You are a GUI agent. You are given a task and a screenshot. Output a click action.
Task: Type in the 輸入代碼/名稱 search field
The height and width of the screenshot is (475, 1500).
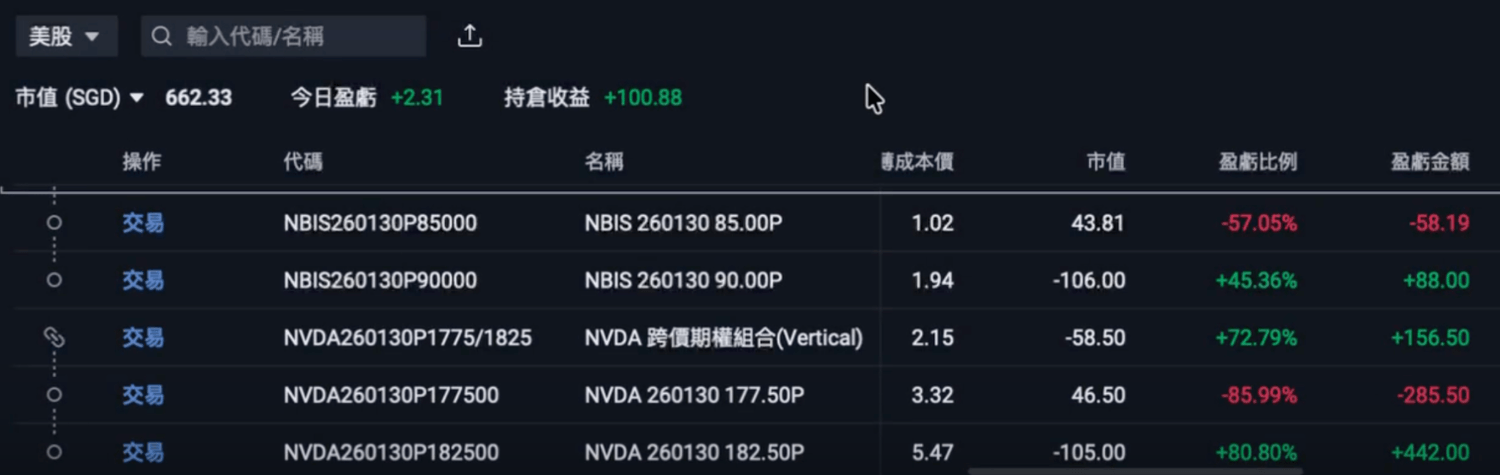click(300, 37)
